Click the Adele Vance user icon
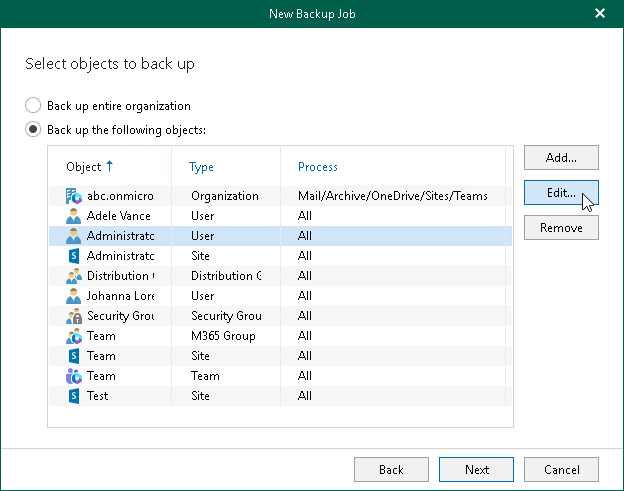Screen dimensions: 624x491 tap(72, 216)
